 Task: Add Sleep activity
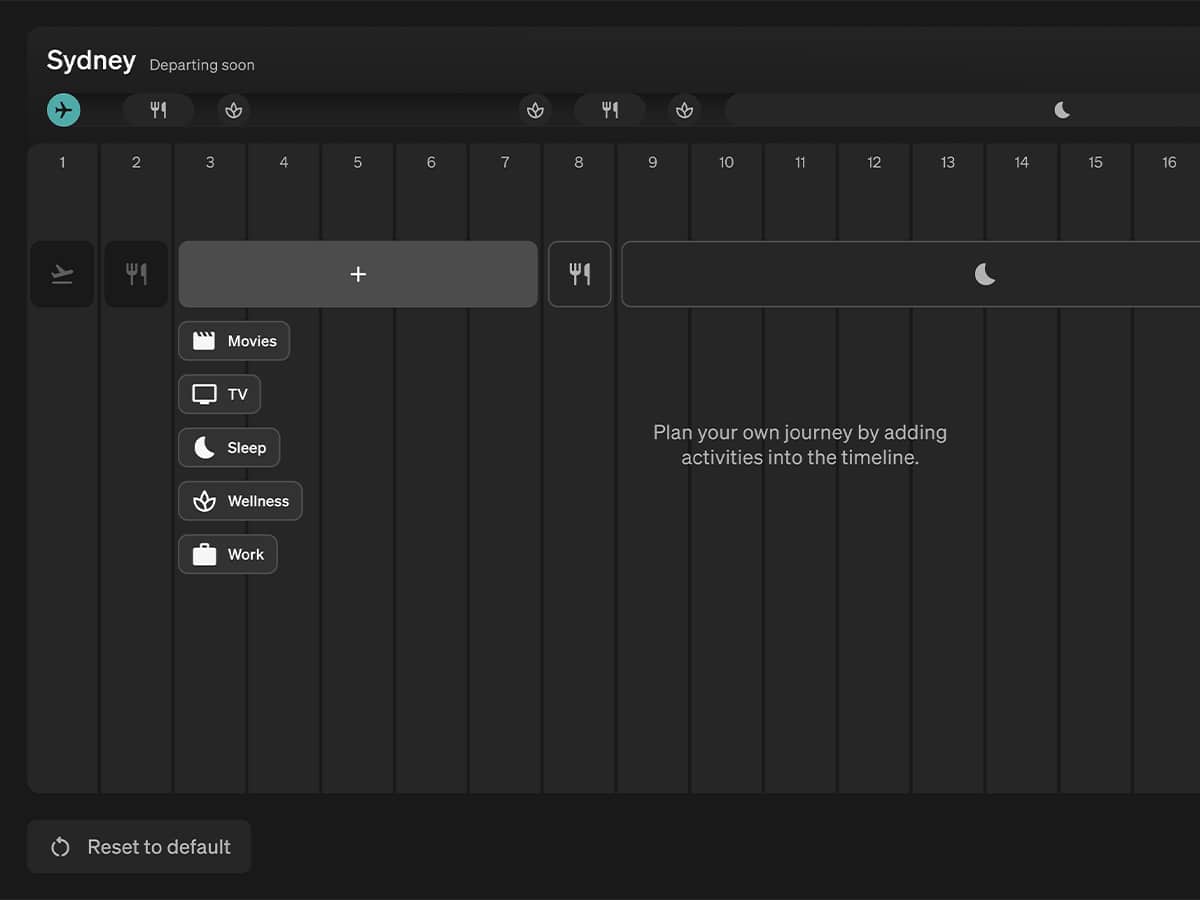tap(229, 447)
